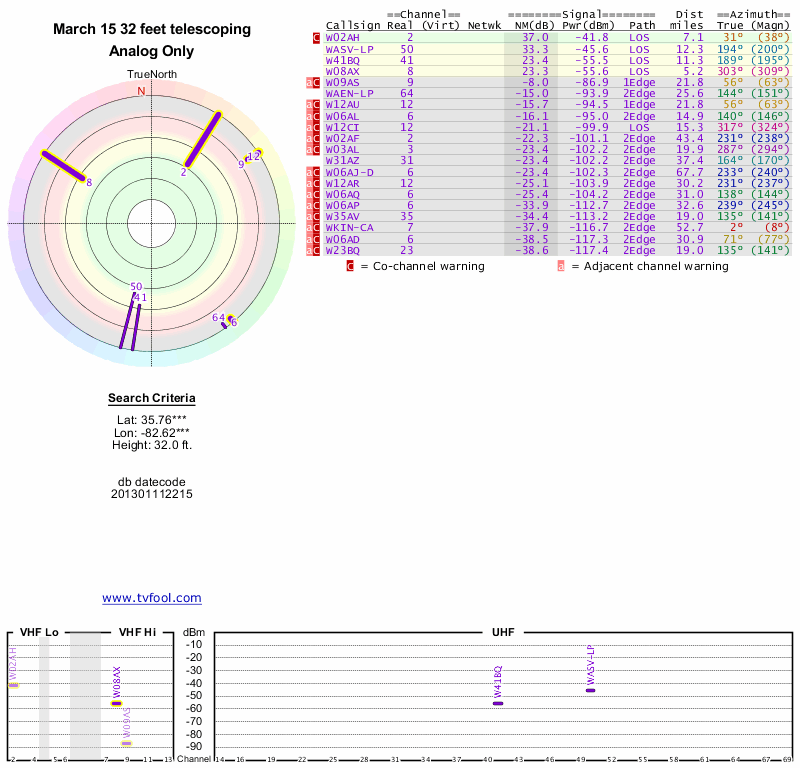Screen dimensions: 800x768
Task: Click the red C icon in the legend
Action: pyautogui.click(x=350, y=266)
